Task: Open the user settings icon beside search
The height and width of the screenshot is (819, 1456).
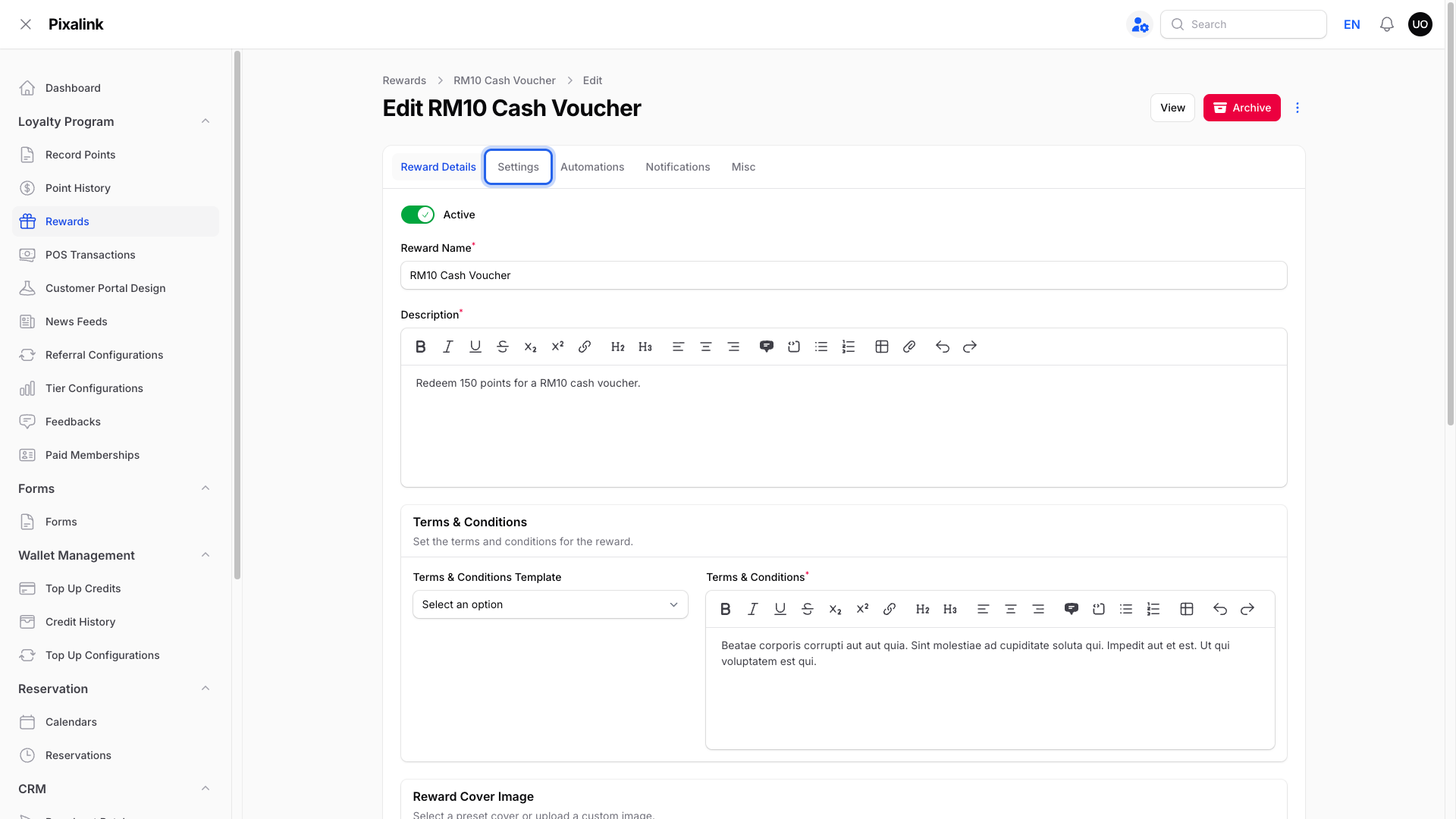Action: click(x=1140, y=24)
